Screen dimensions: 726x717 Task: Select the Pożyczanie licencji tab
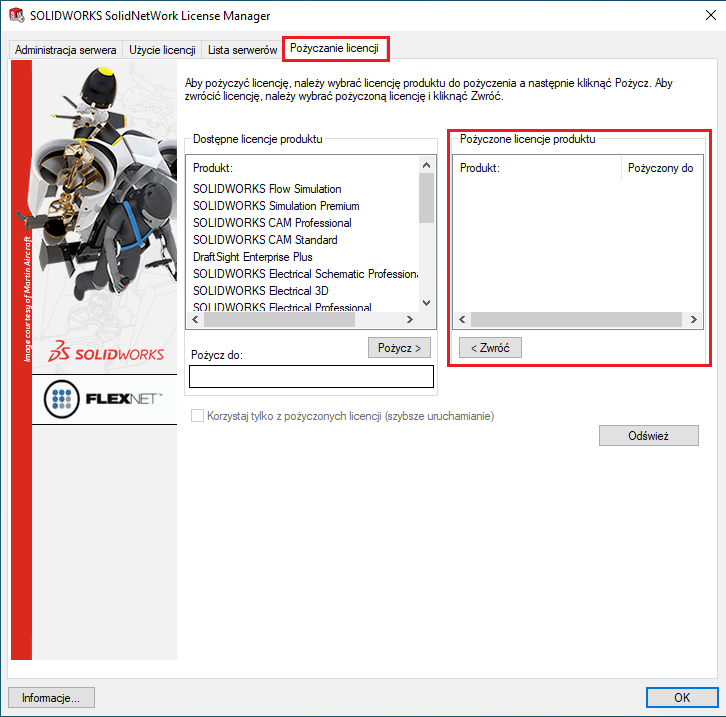(335, 48)
